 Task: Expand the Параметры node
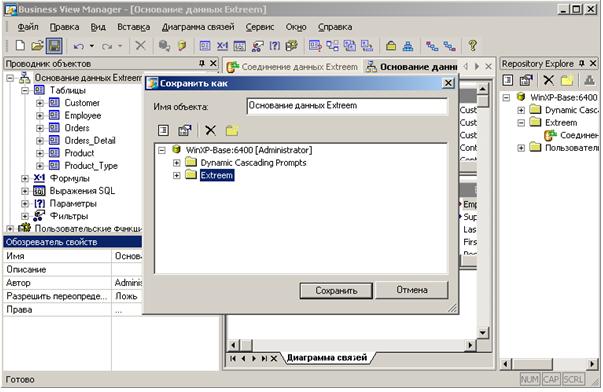pyautogui.click(x=25, y=204)
